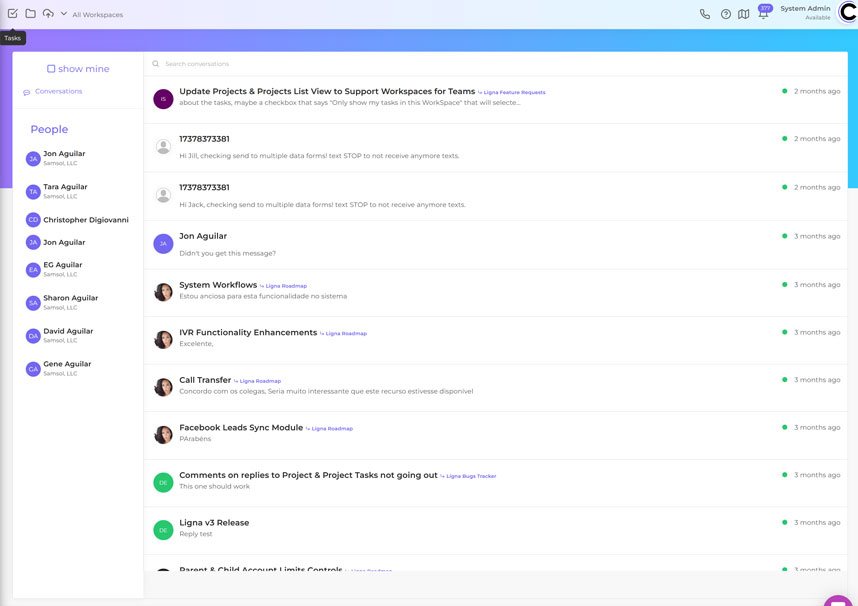Click the cloud upload icon
The width and height of the screenshot is (858, 606).
48,14
